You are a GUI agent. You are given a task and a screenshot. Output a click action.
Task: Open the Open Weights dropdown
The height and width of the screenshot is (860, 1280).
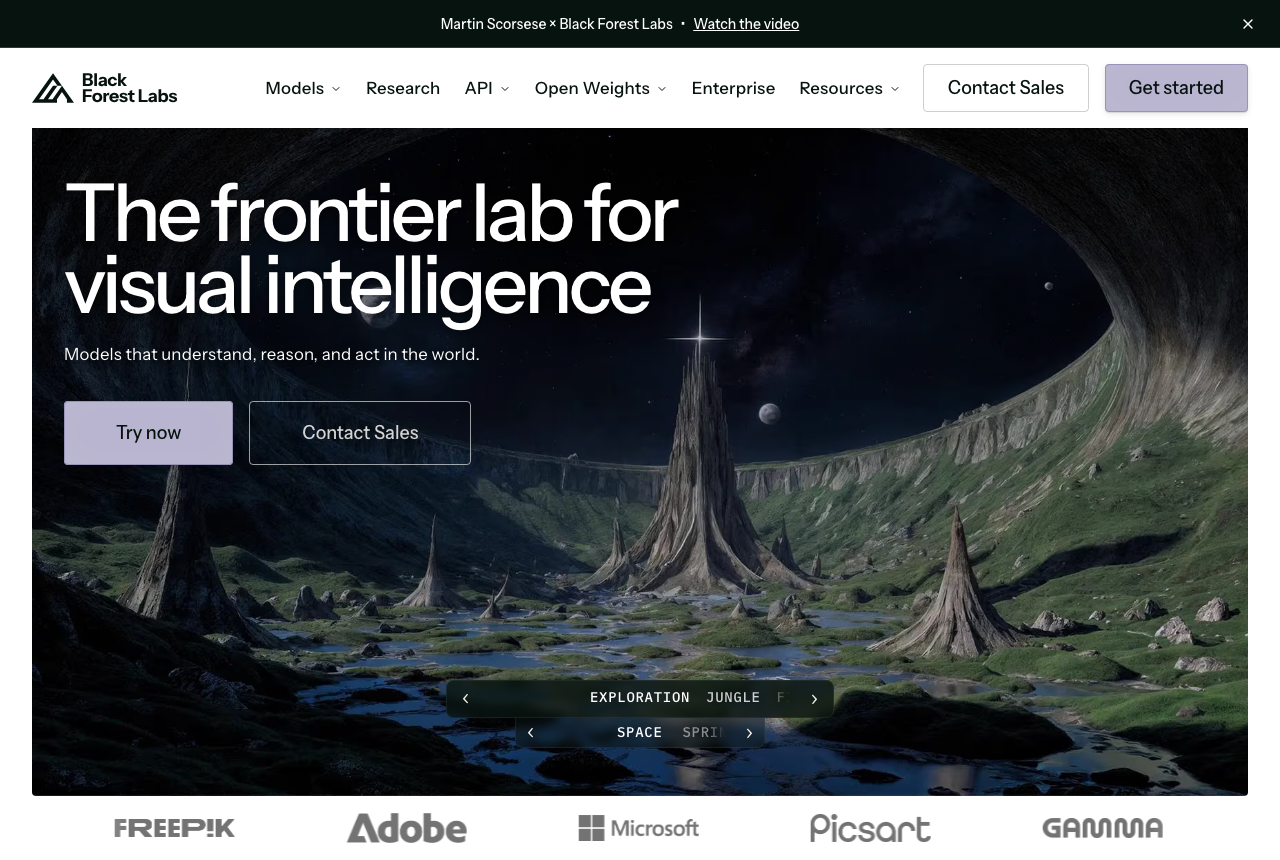(601, 88)
